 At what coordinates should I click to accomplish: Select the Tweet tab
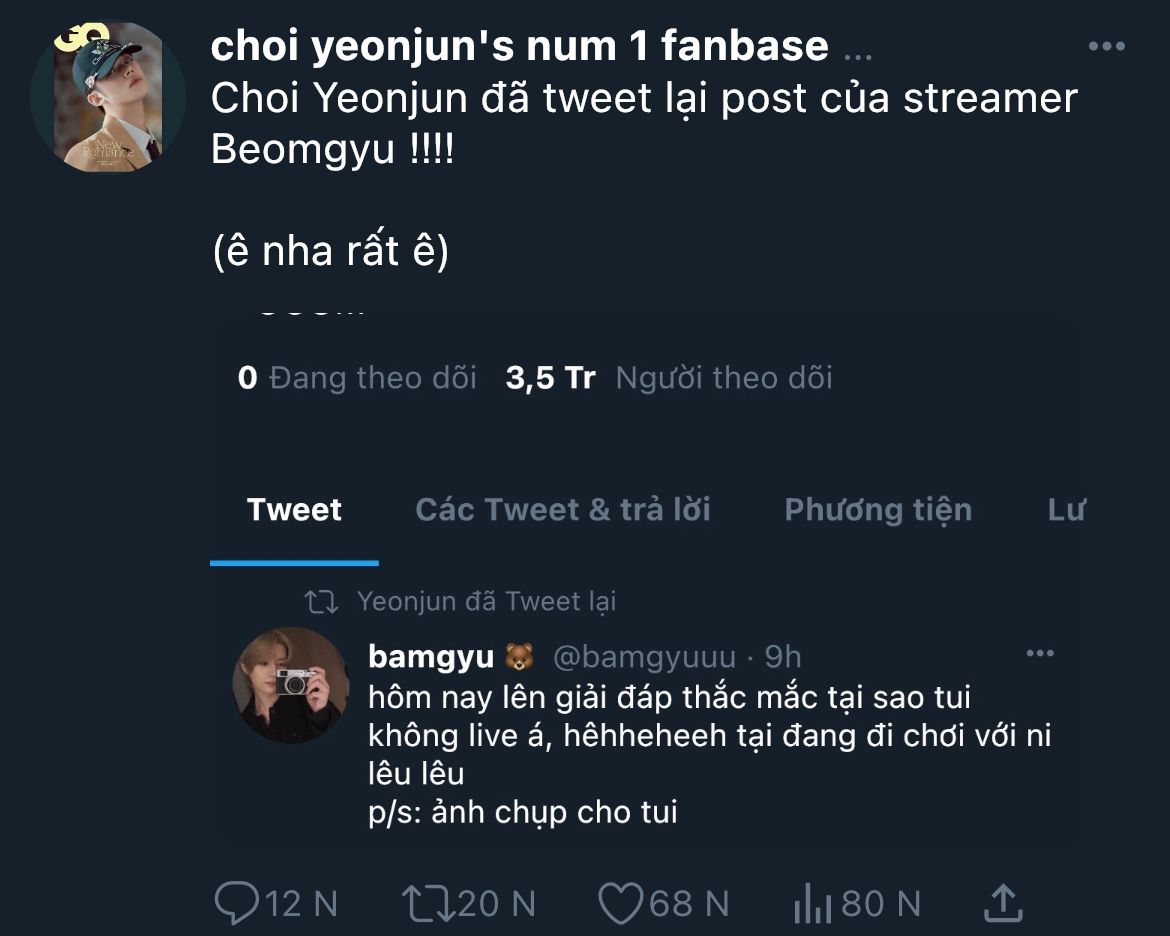[294, 510]
